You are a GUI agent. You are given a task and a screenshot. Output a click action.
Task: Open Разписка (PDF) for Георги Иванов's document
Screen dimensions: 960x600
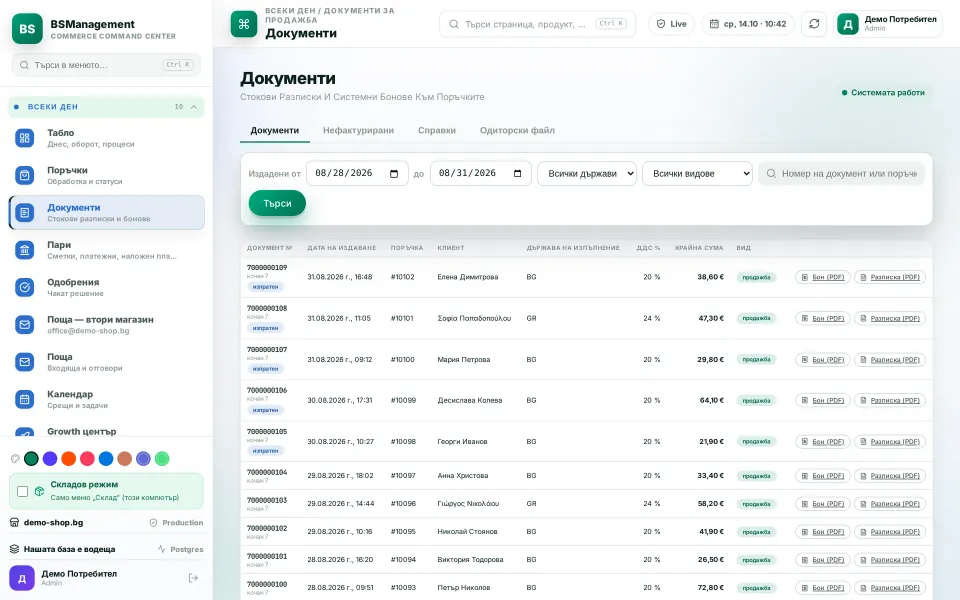pyautogui.click(x=890, y=441)
